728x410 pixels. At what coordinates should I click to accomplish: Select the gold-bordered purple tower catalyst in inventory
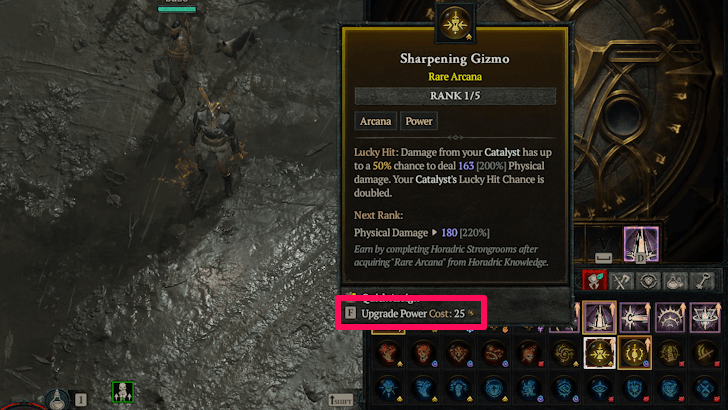click(599, 318)
